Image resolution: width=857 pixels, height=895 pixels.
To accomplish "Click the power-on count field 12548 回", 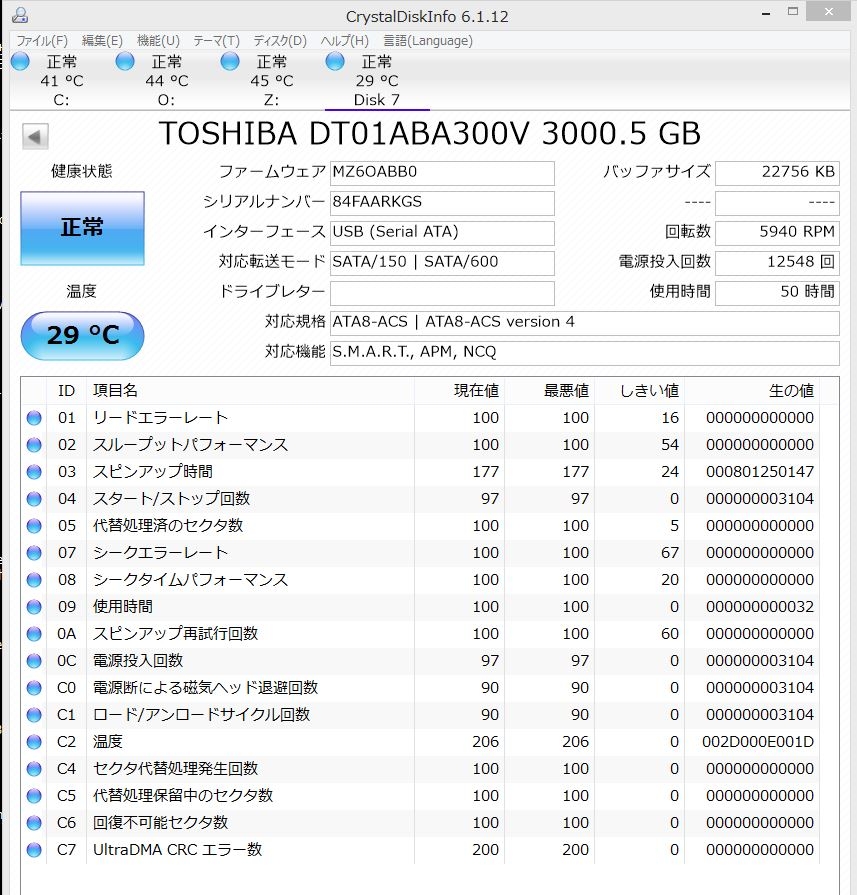I will (777, 263).
